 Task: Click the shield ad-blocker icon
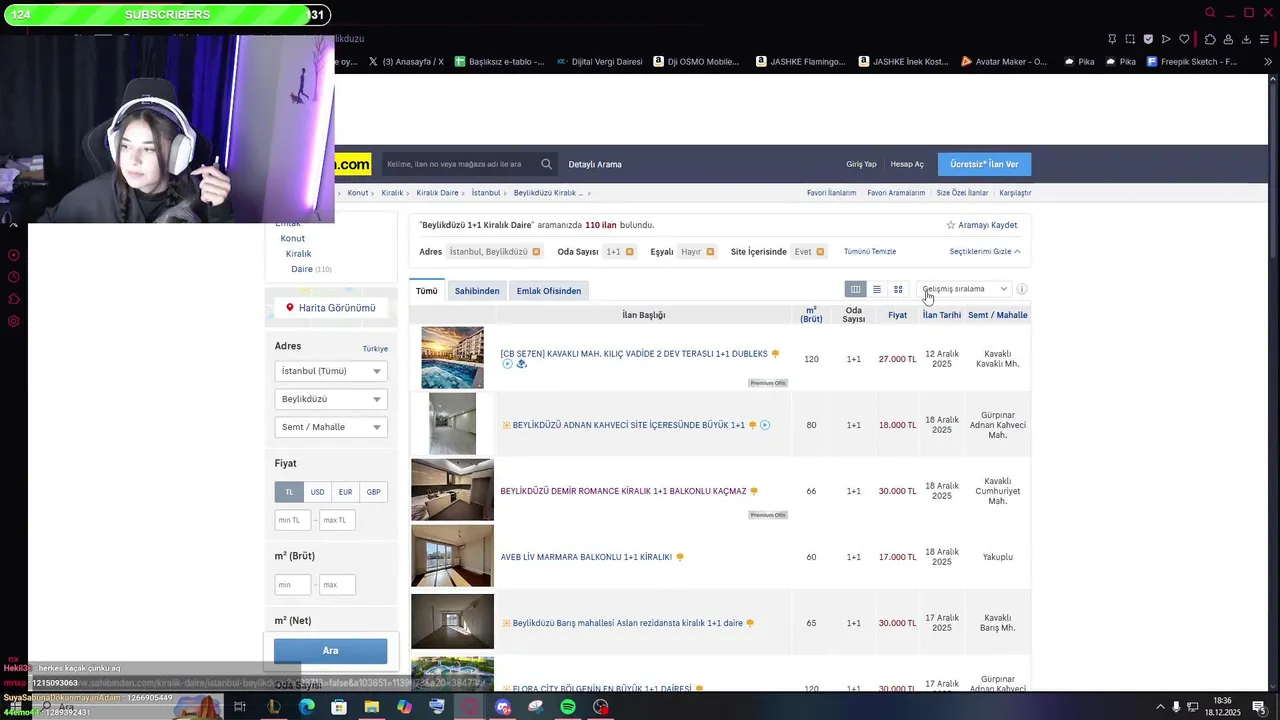tap(1148, 39)
